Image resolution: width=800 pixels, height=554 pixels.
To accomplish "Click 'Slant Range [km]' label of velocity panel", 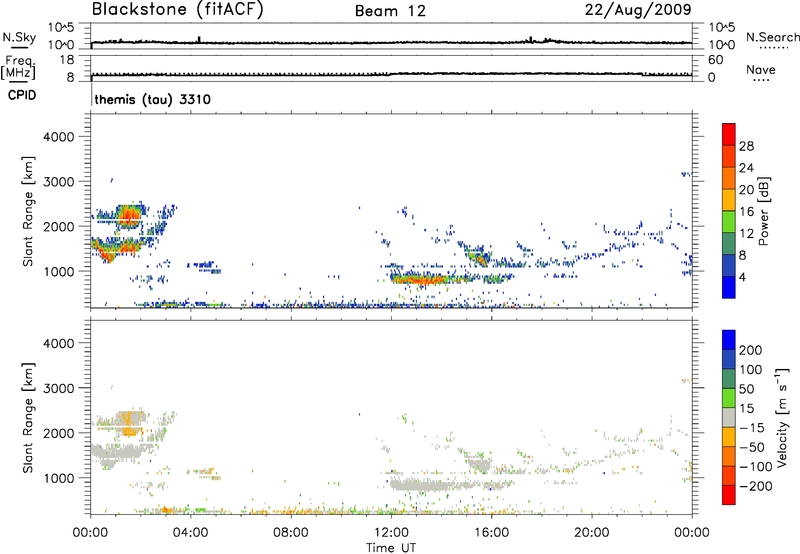I will [28, 418].
